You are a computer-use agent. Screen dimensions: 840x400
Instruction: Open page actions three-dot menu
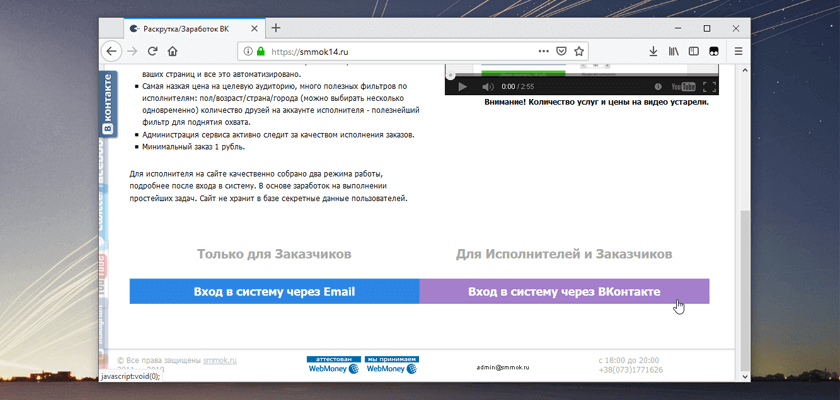tap(543, 51)
